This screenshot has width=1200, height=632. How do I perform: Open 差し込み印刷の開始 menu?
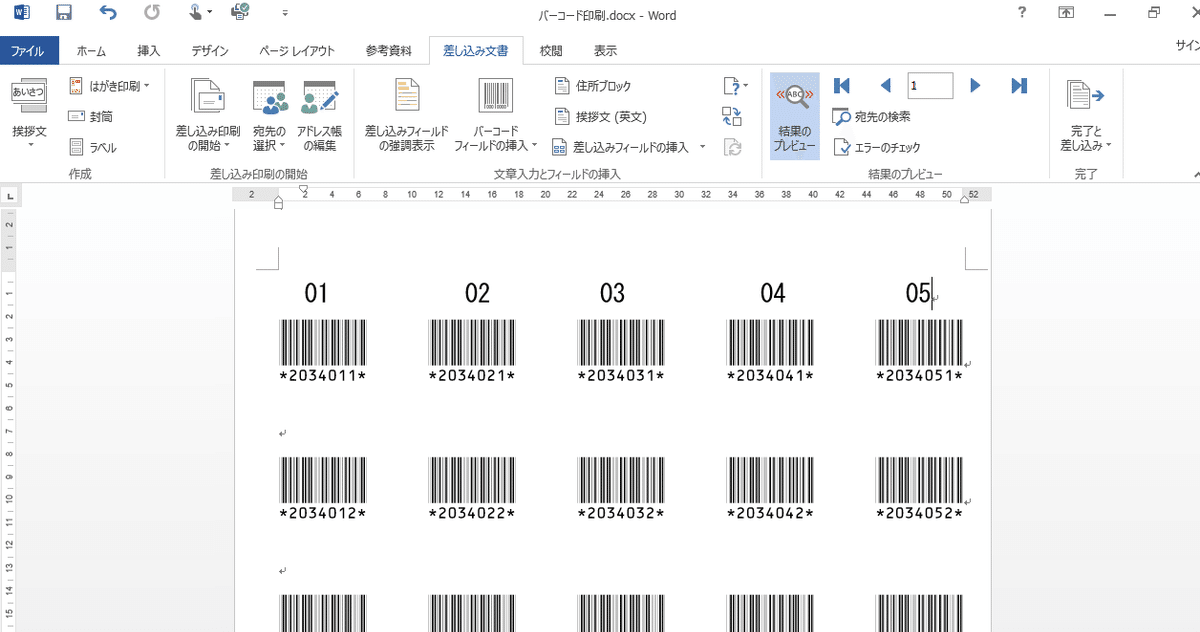click(208, 116)
